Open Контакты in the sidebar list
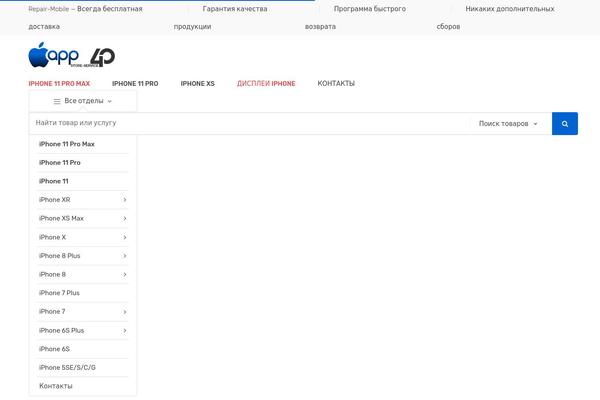This screenshot has width=600, height=400. (55, 386)
